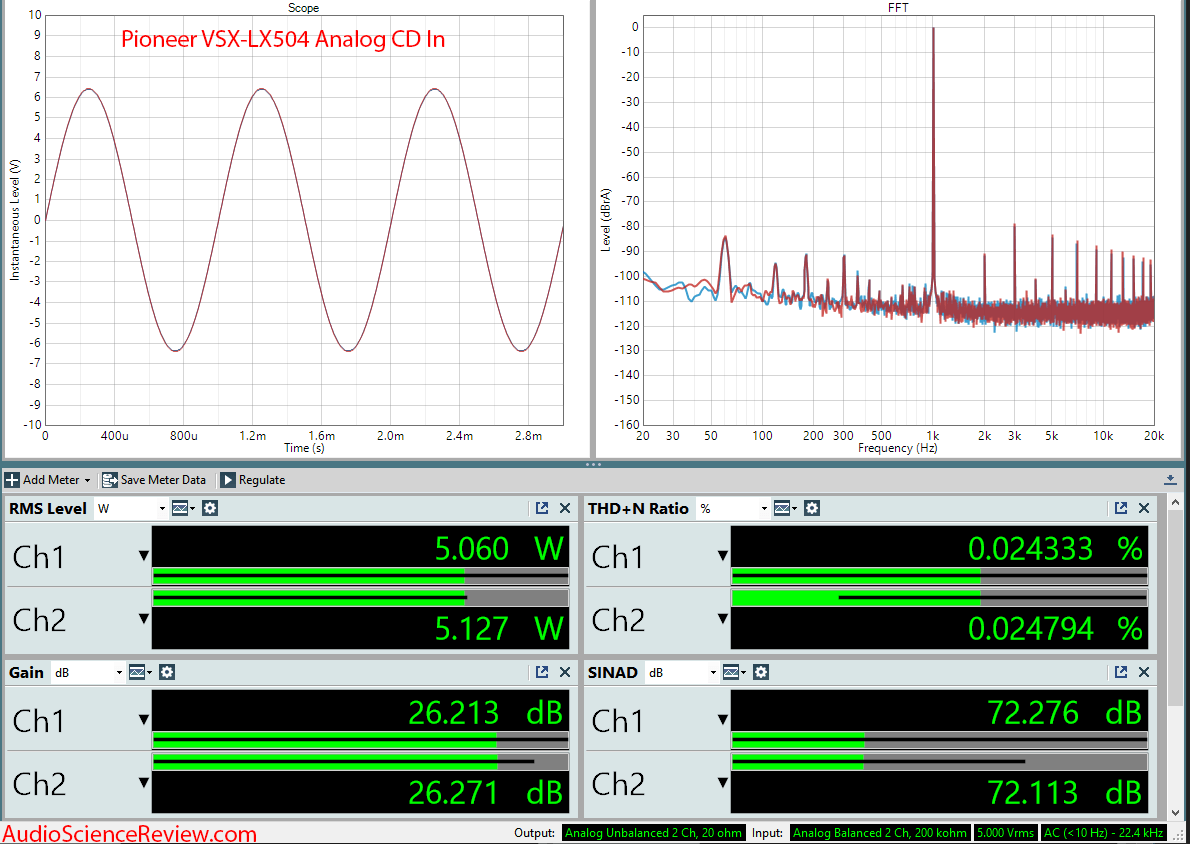Click the '5.000 Vrms' status bar entry
Image resolution: width=1190 pixels, height=844 pixels.
click(1006, 833)
